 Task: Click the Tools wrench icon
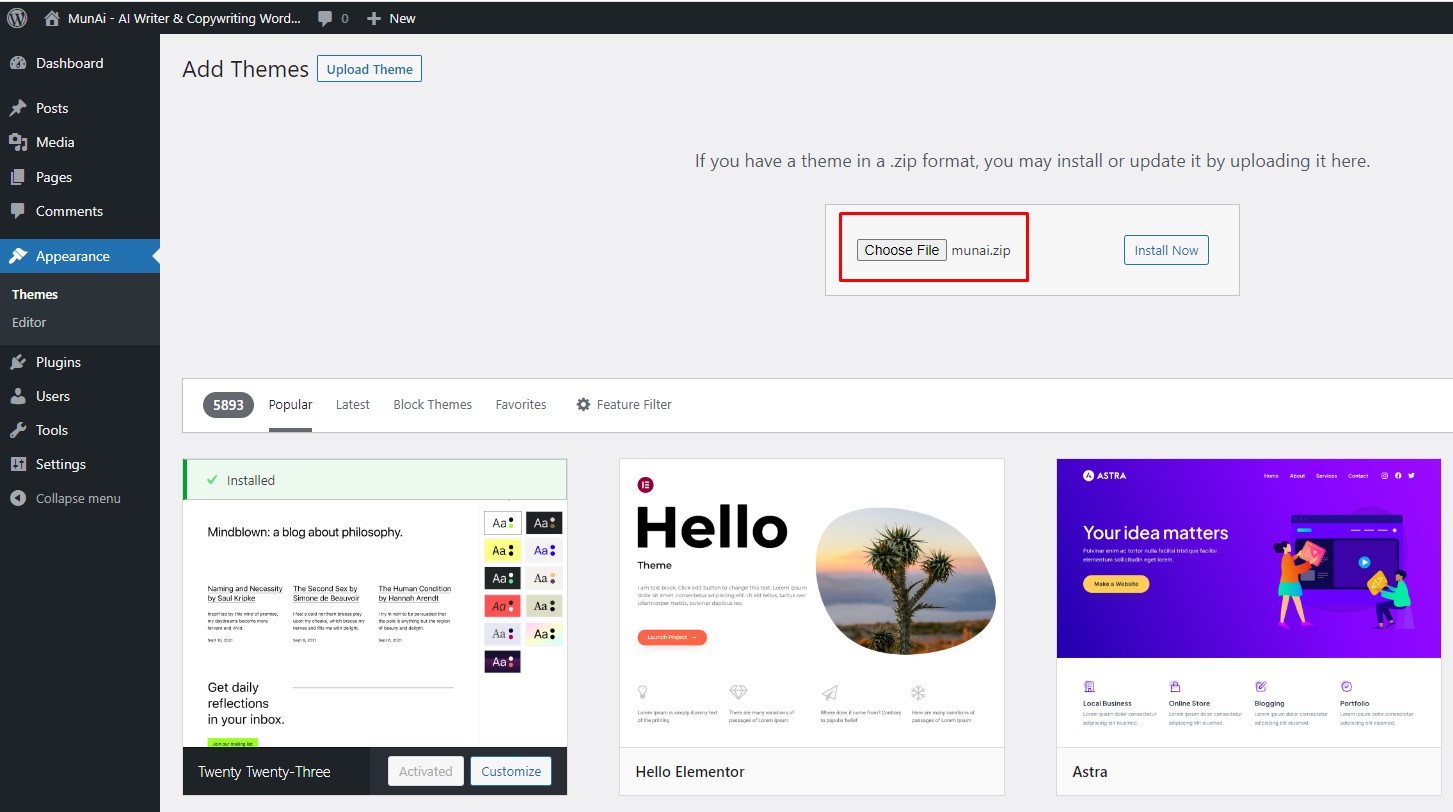point(18,430)
